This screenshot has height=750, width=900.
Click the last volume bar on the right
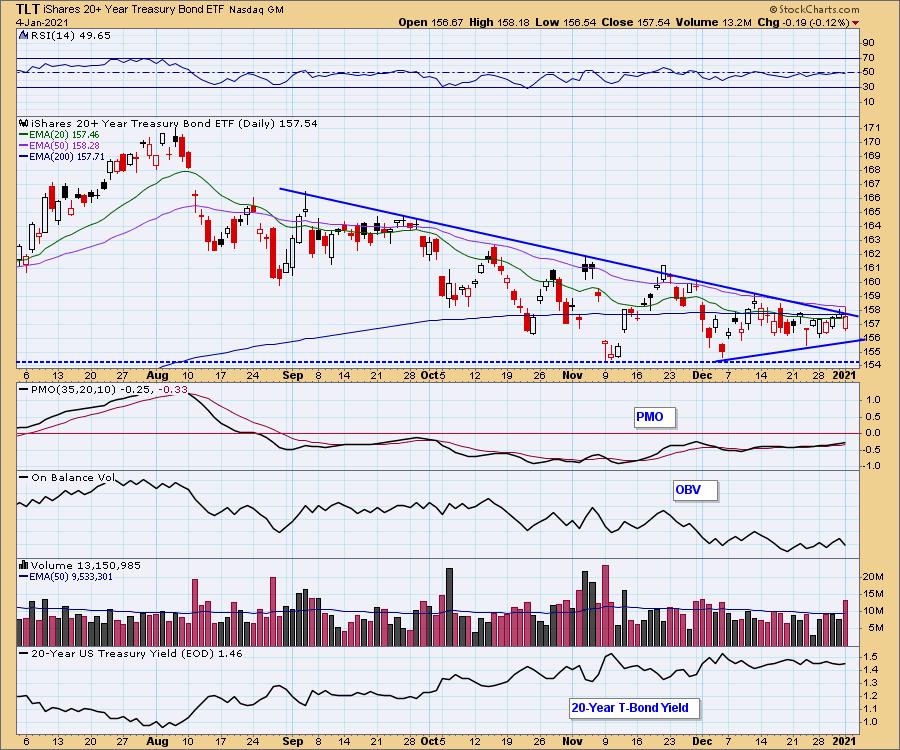click(845, 623)
